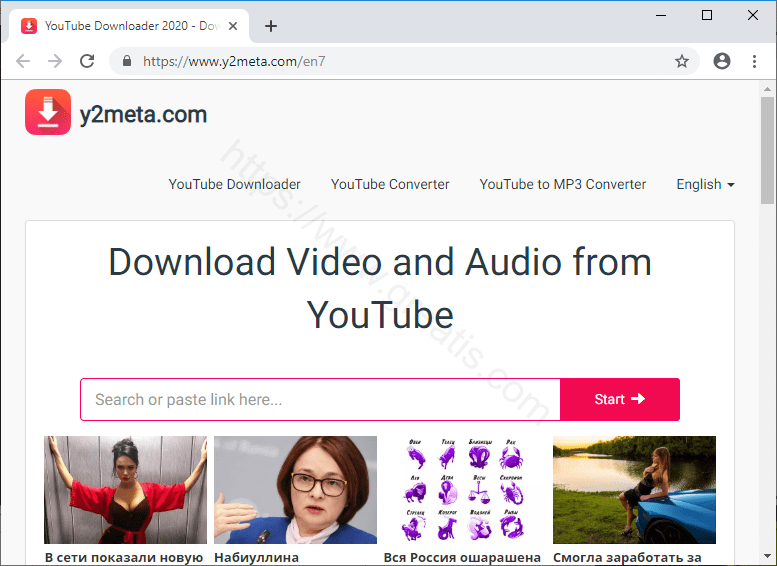Screen dimensions: 777x566
Task: Open the woman in red dress thumbnail
Action: pyautogui.click(x=125, y=490)
